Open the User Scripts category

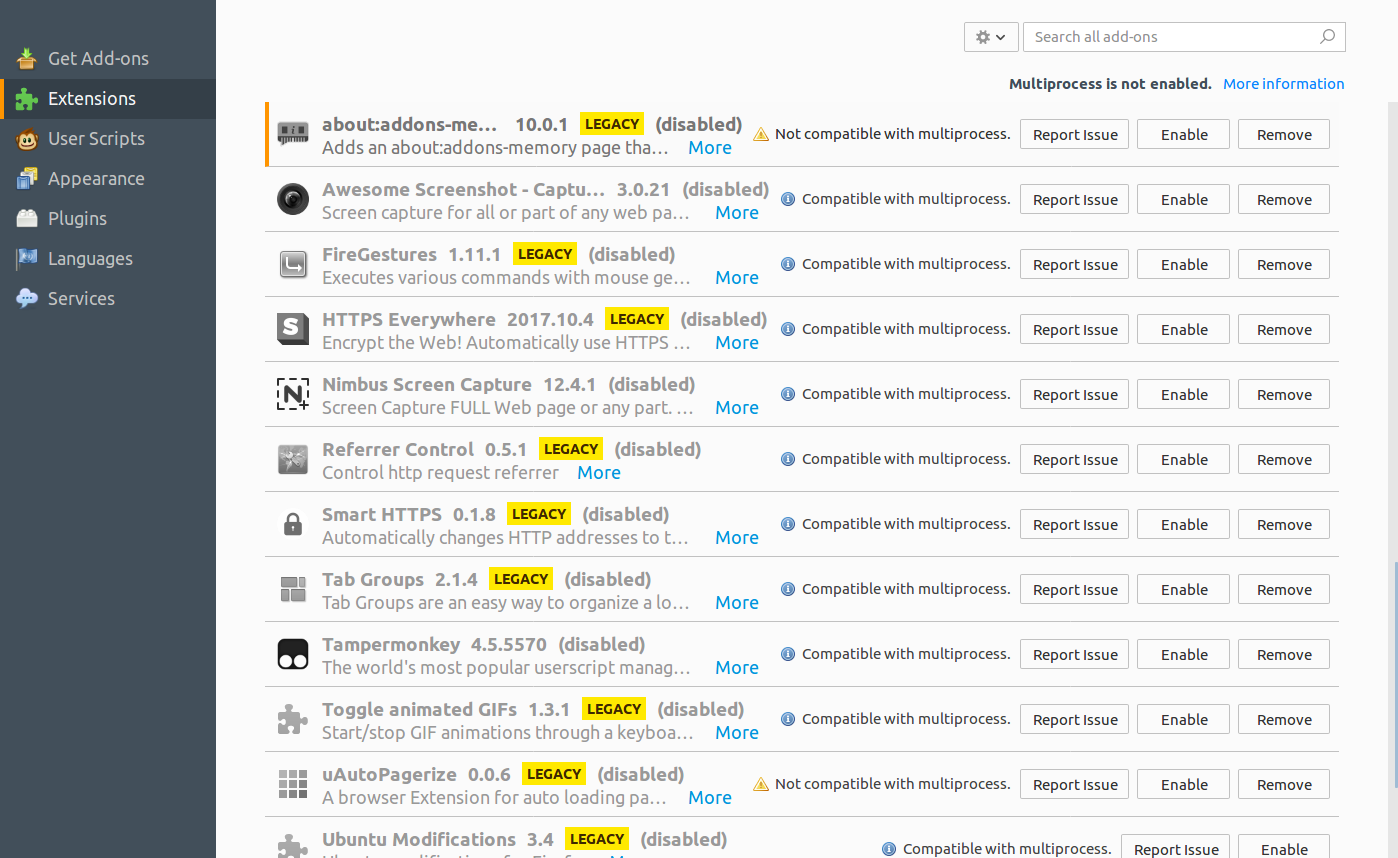(x=108, y=138)
